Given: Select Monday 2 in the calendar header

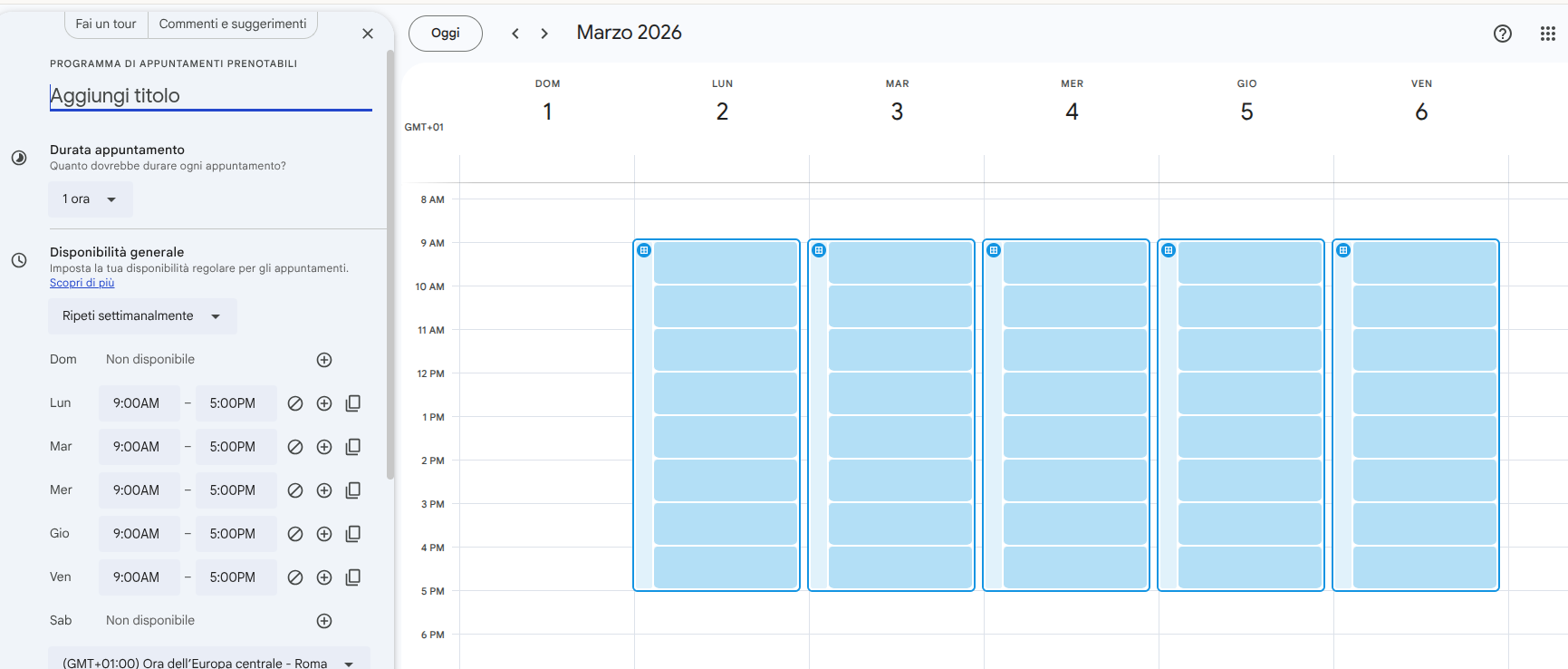Looking at the screenshot, I should [x=722, y=111].
